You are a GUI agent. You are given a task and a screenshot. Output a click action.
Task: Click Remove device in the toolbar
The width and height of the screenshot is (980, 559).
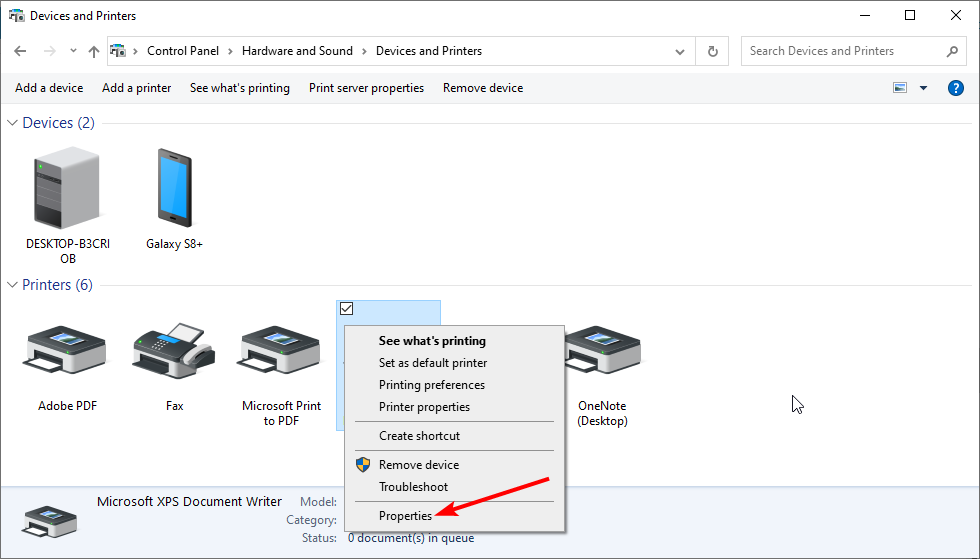coord(482,88)
